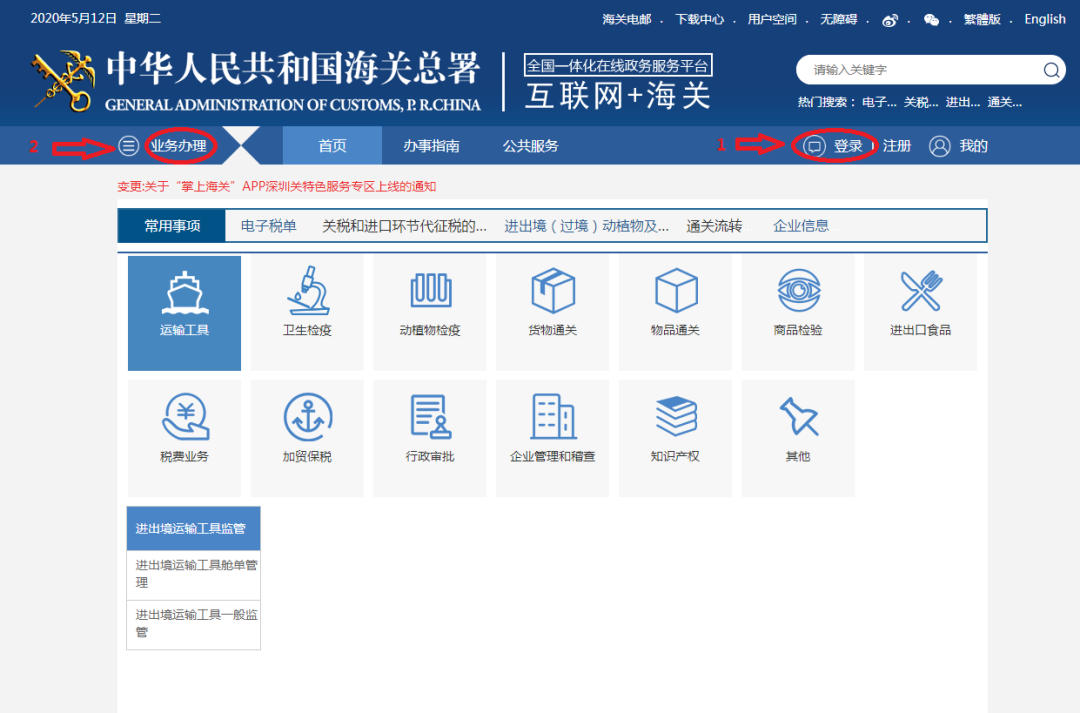
Task: Click the search magnifier icon
Action: click(x=1050, y=70)
